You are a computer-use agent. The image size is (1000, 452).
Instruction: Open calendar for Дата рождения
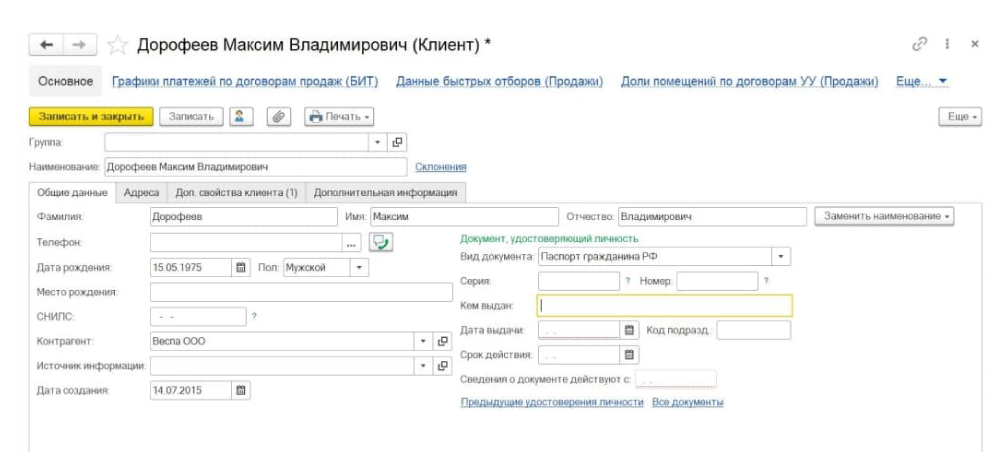click(240, 267)
